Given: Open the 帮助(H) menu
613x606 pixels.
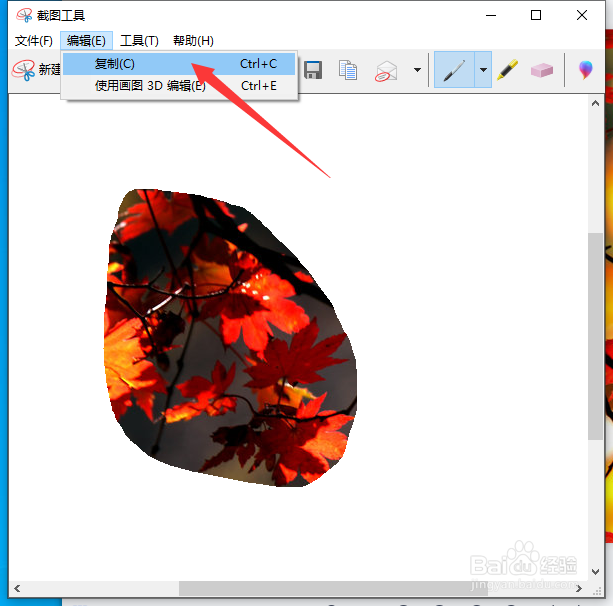Looking at the screenshot, I should tap(193, 41).
